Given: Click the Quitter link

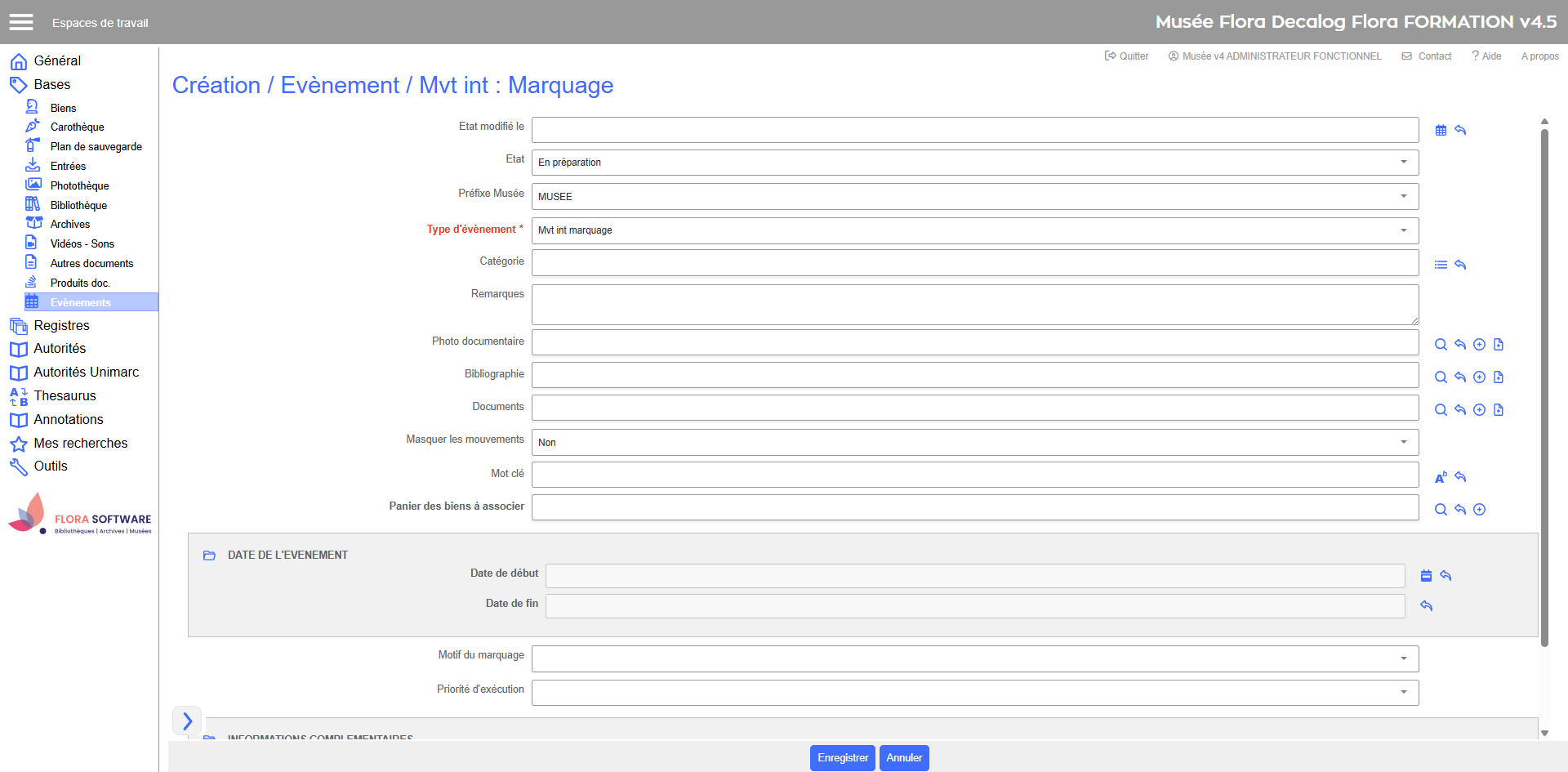Looking at the screenshot, I should click(1127, 56).
